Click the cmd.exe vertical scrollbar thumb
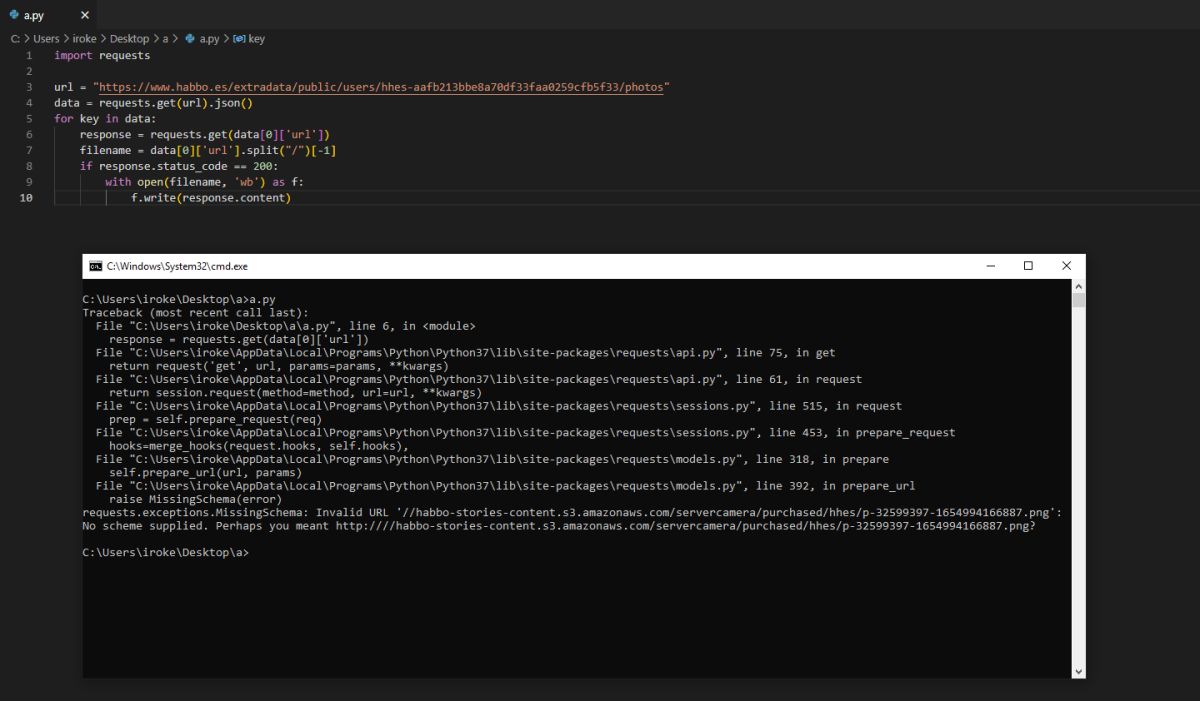Screen dimensions: 1200x701 1078,300
